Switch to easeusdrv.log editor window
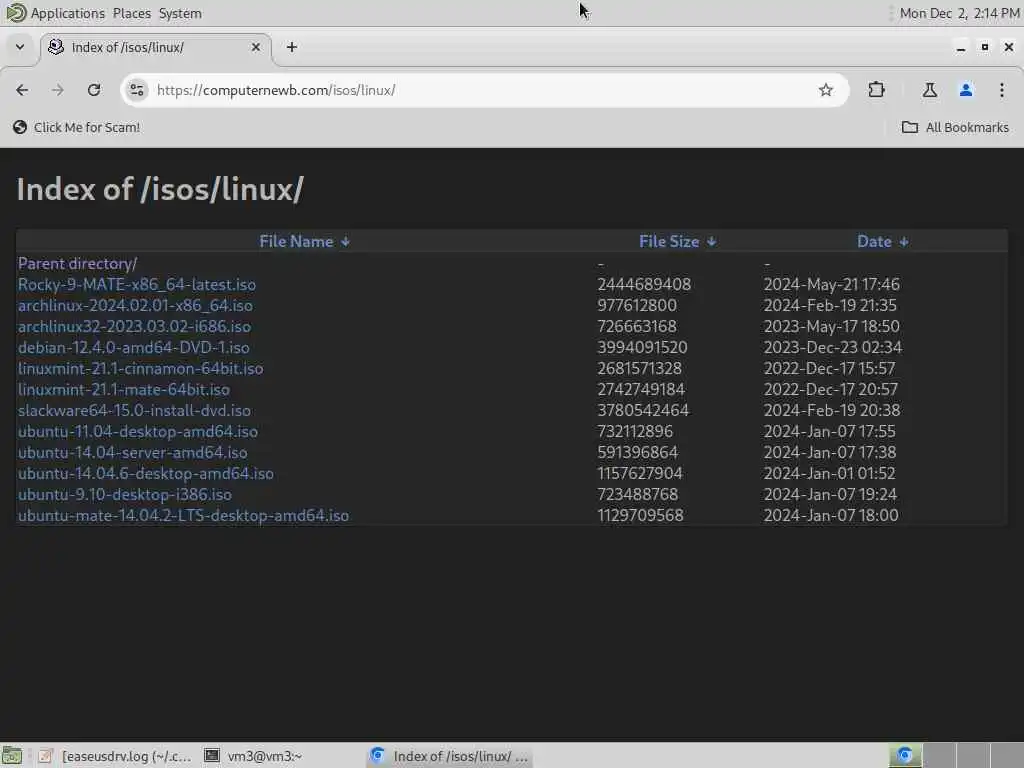Image resolution: width=1024 pixels, height=768 pixels. coord(114,756)
